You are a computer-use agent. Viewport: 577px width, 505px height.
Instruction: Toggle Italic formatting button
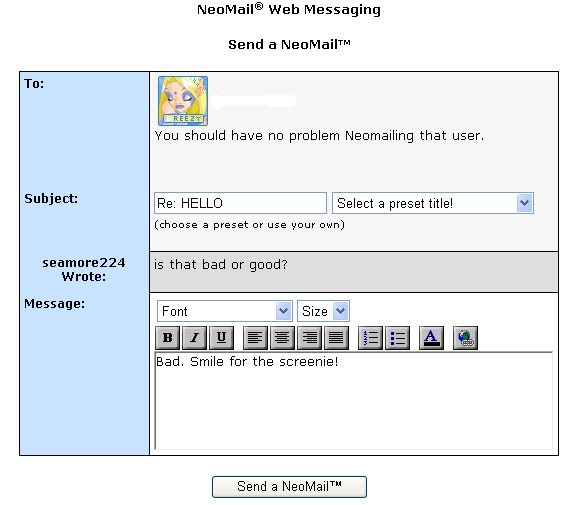[x=195, y=338]
